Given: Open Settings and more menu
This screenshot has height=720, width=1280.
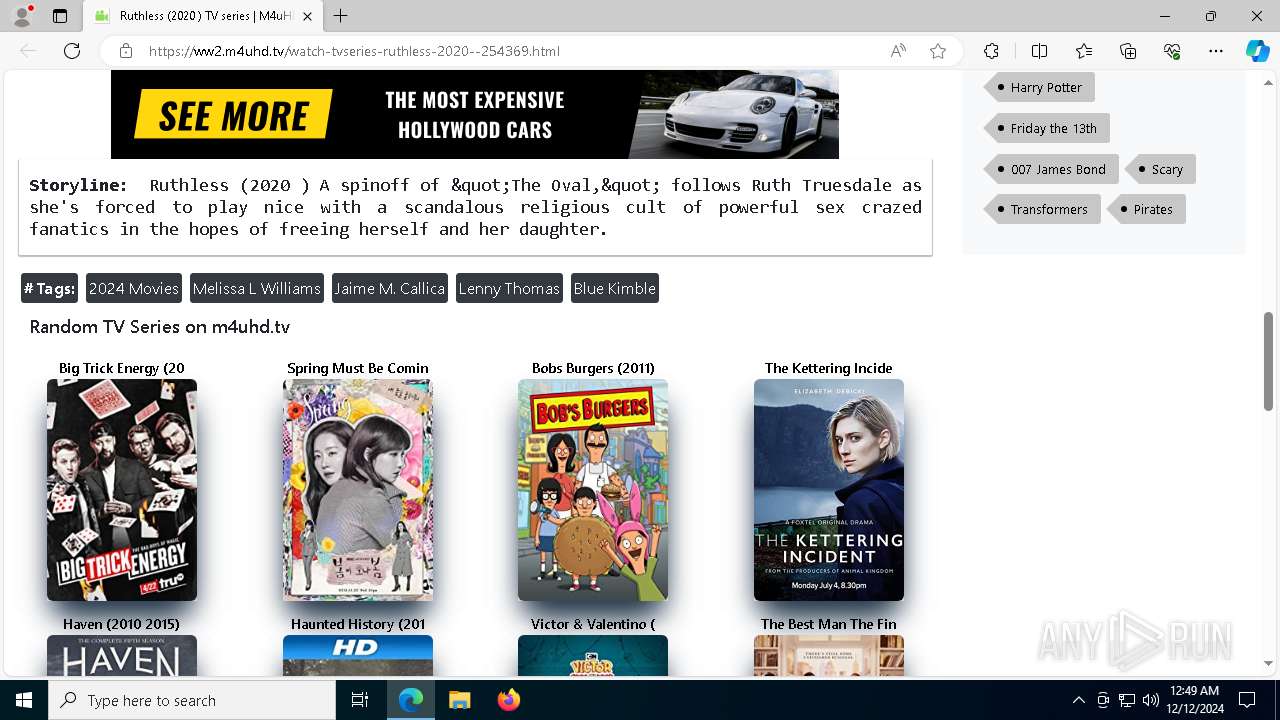Looking at the screenshot, I should click(x=1216, y=51).
